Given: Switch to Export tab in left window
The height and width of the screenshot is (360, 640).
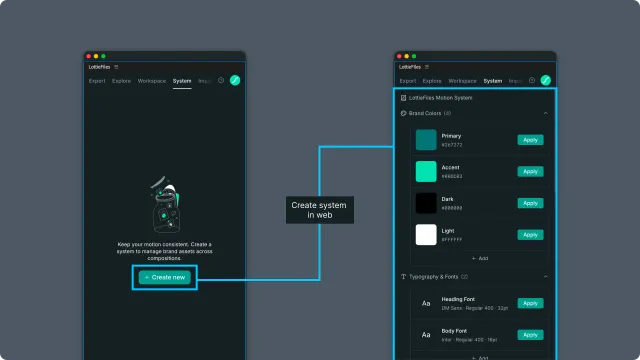Looking at the screenshot, I should coord(97,81).
